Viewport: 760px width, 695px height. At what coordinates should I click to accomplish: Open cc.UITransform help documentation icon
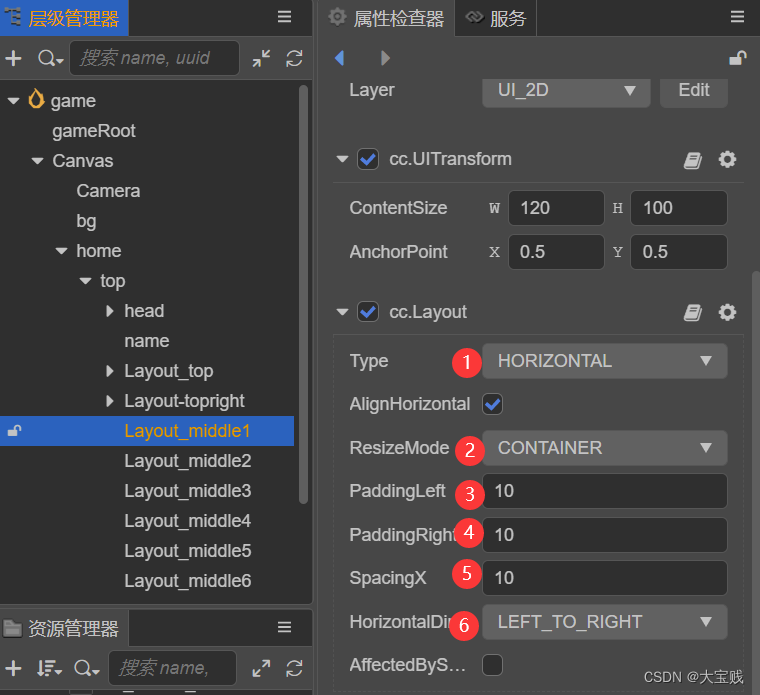pyautogui.click(x=693, y=160)
